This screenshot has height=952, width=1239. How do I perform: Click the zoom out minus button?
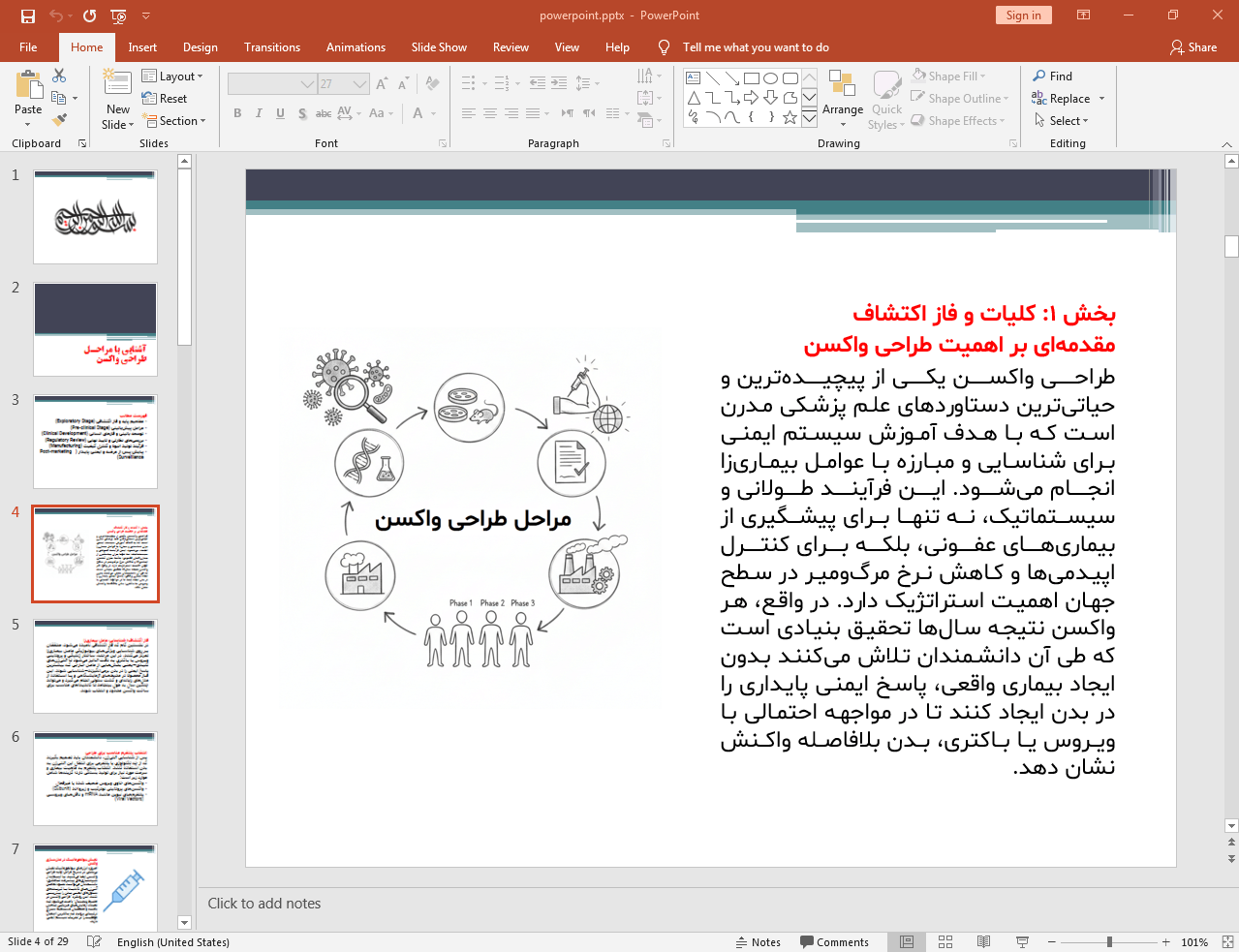coord(1050,941)
